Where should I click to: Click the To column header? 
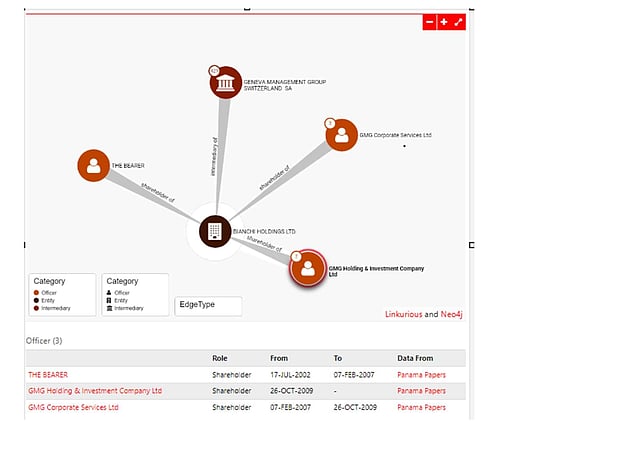tap(338, 358)
